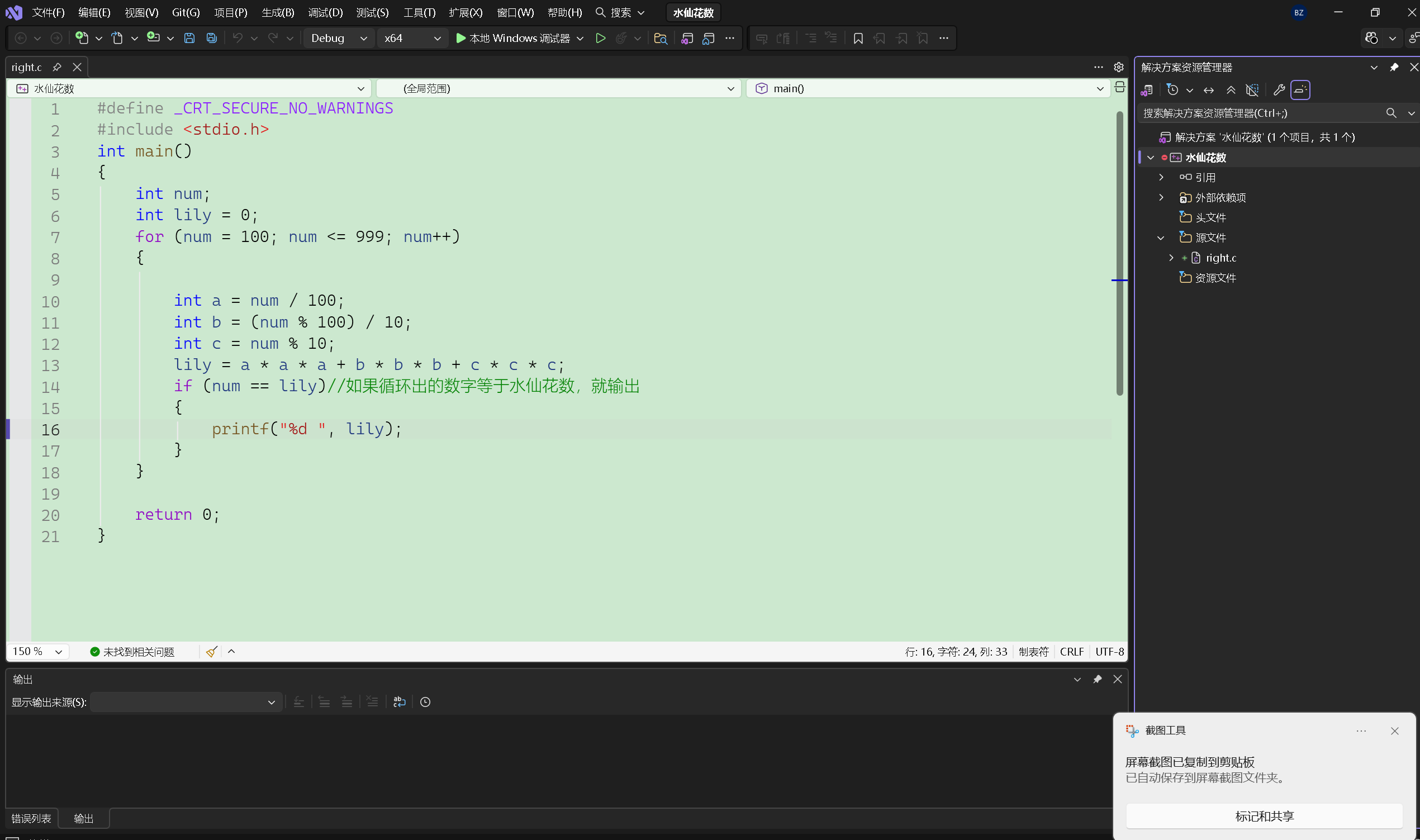Open the 水仙花数 project scope dropdown
Viewport: 1420px width, 840px height.
(189, 88)
